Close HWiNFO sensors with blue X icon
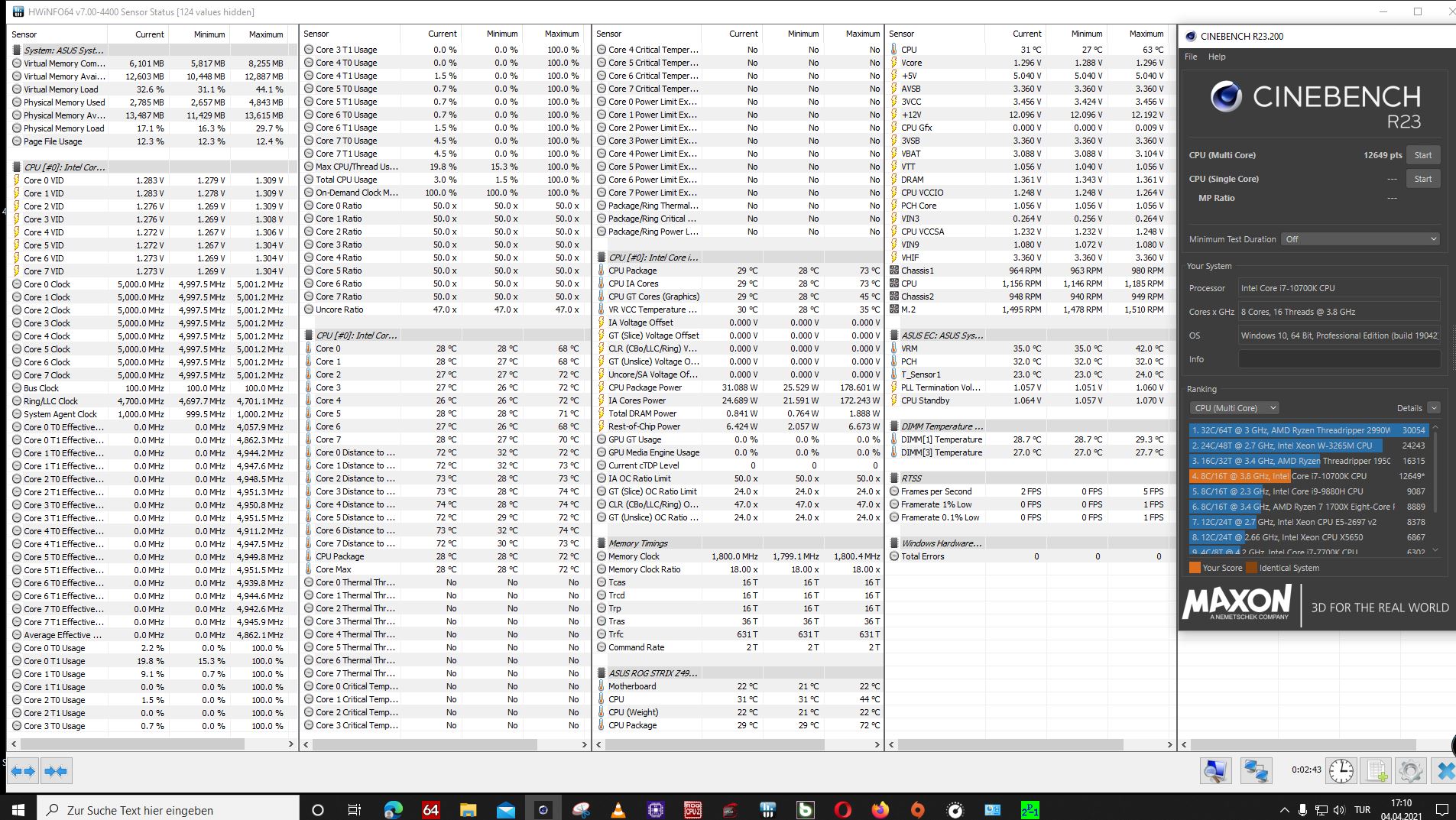The image size is (1456, 820). pyautogui.click(x=1445, y=770)
